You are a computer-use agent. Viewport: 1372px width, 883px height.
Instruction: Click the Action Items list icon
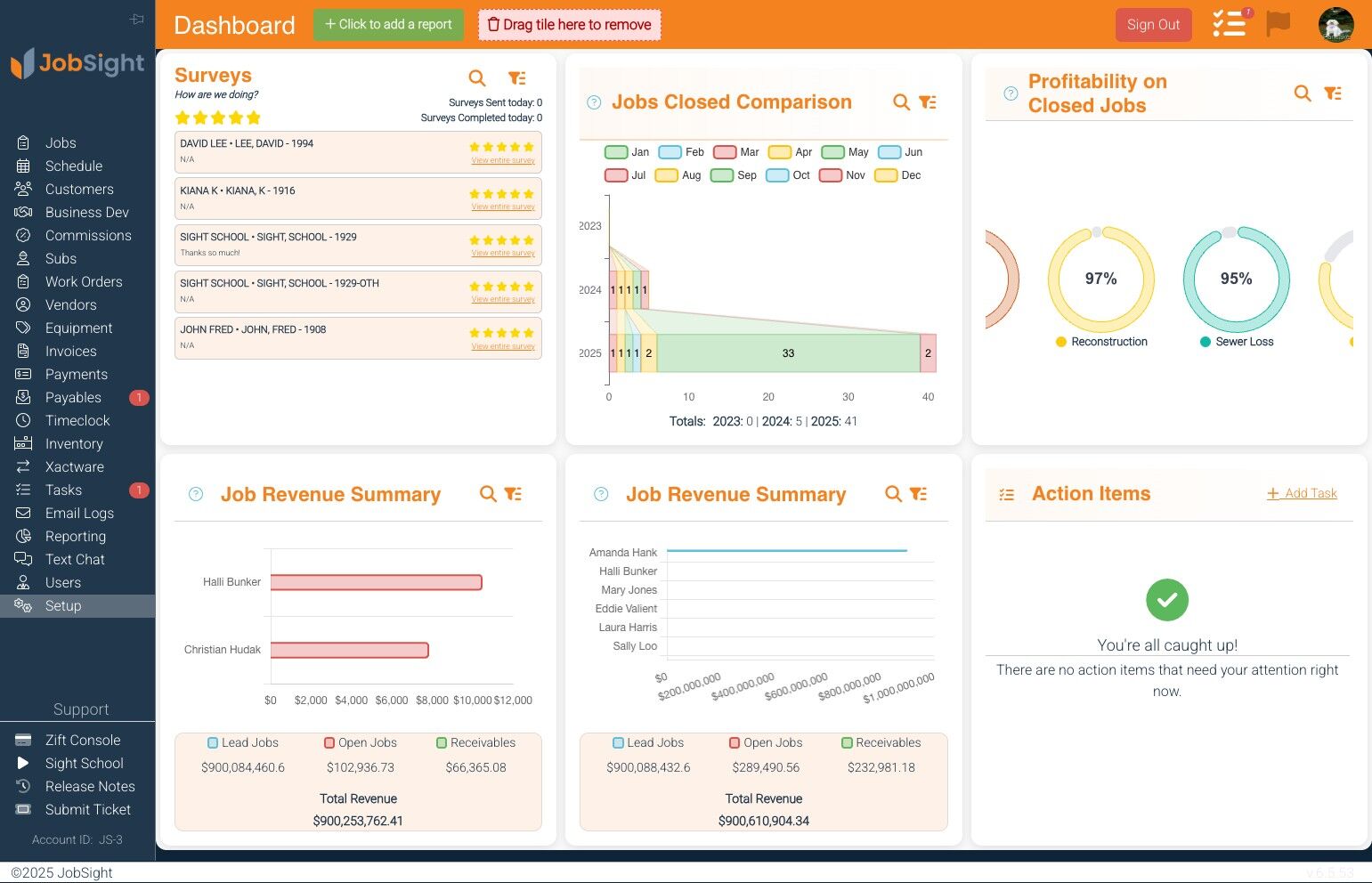(x=1007, y=494)
